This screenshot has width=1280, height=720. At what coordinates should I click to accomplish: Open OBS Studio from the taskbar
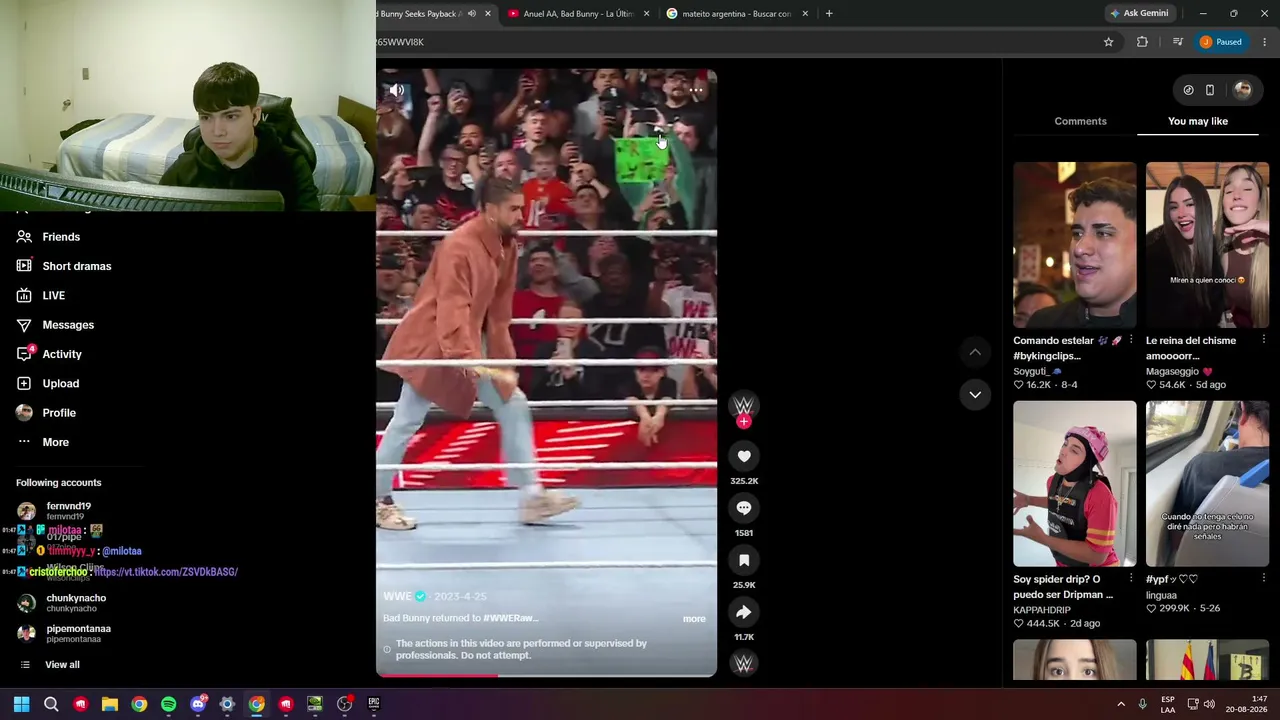pyautogui.click(x=344, y=704)
